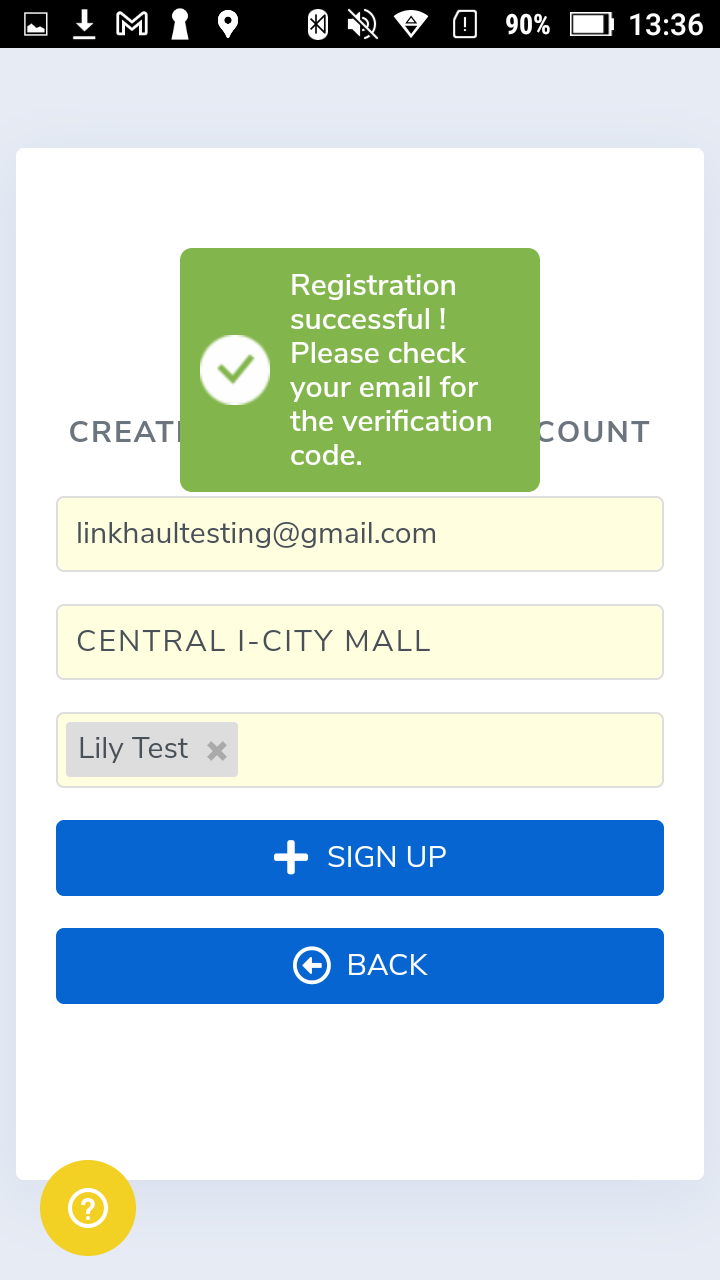This screenshot has height=1280, width=720.
Task: Tap the location pin status icon
Action: pos(228,24)
